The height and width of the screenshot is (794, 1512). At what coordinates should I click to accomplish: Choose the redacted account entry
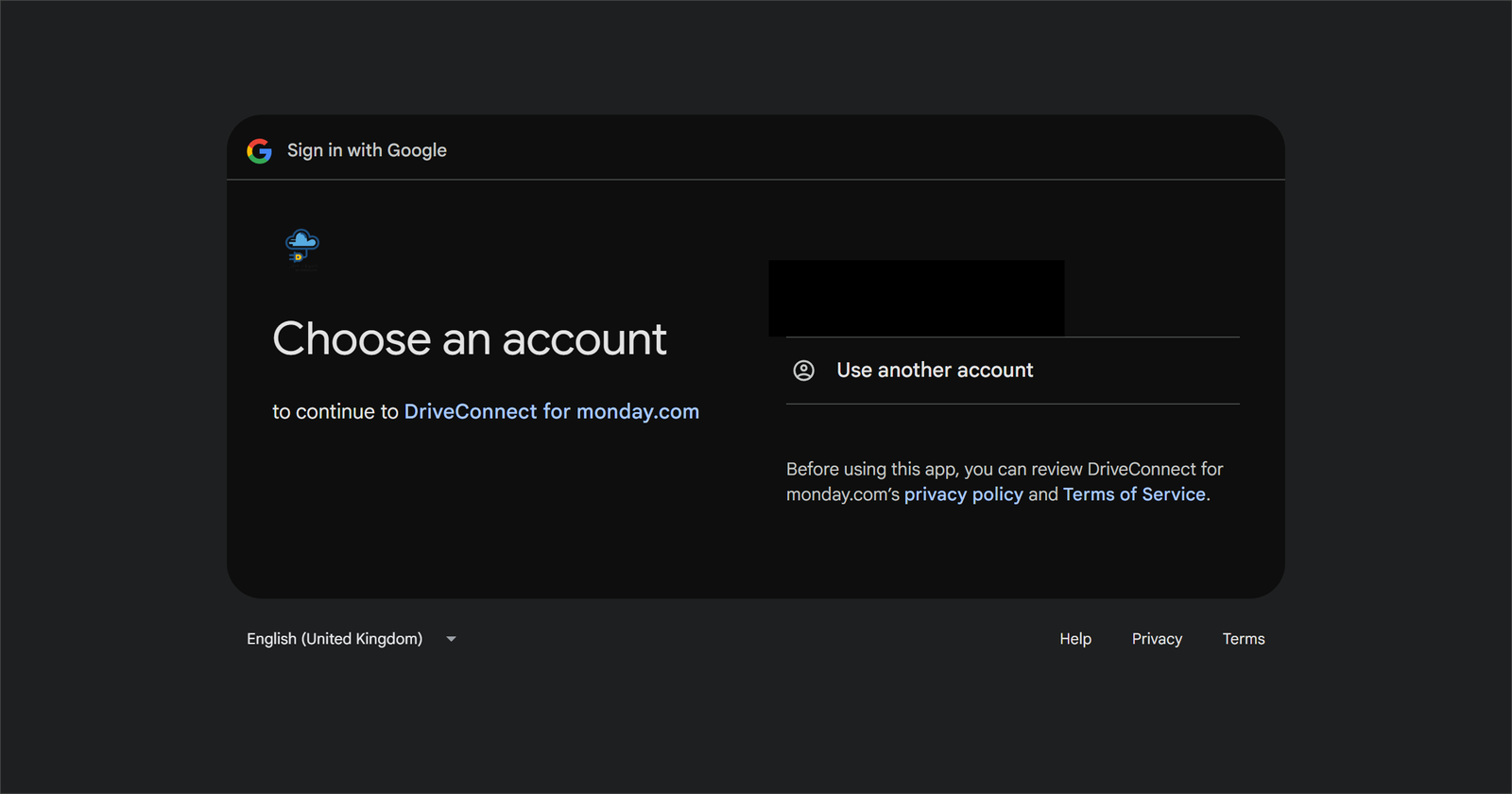(917, 298)
